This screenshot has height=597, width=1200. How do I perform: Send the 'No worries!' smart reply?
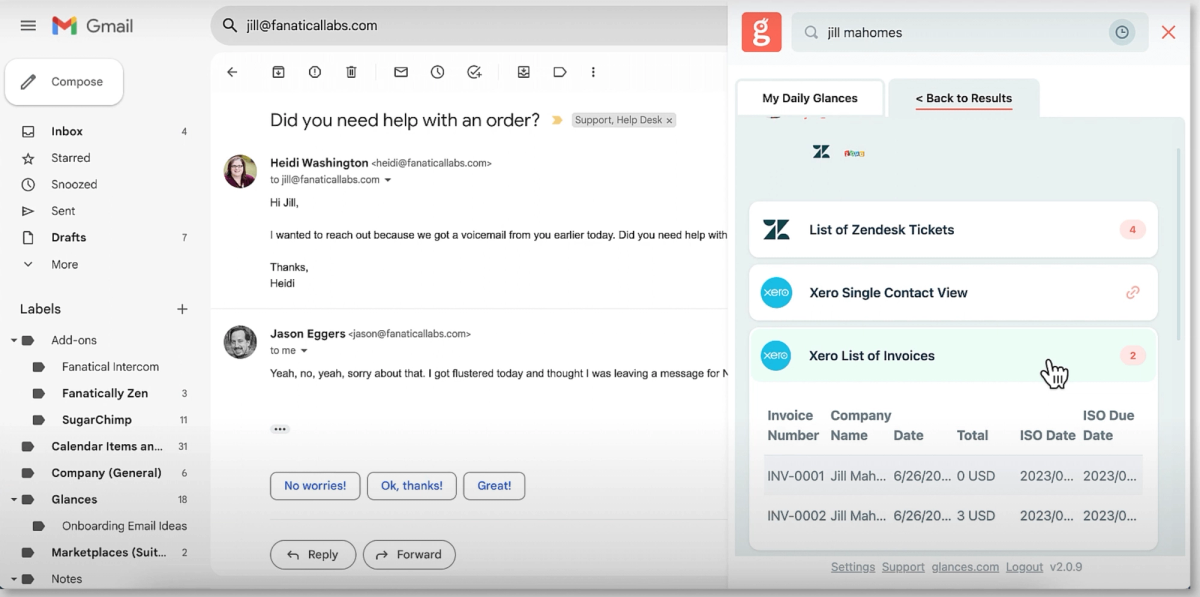315,486
